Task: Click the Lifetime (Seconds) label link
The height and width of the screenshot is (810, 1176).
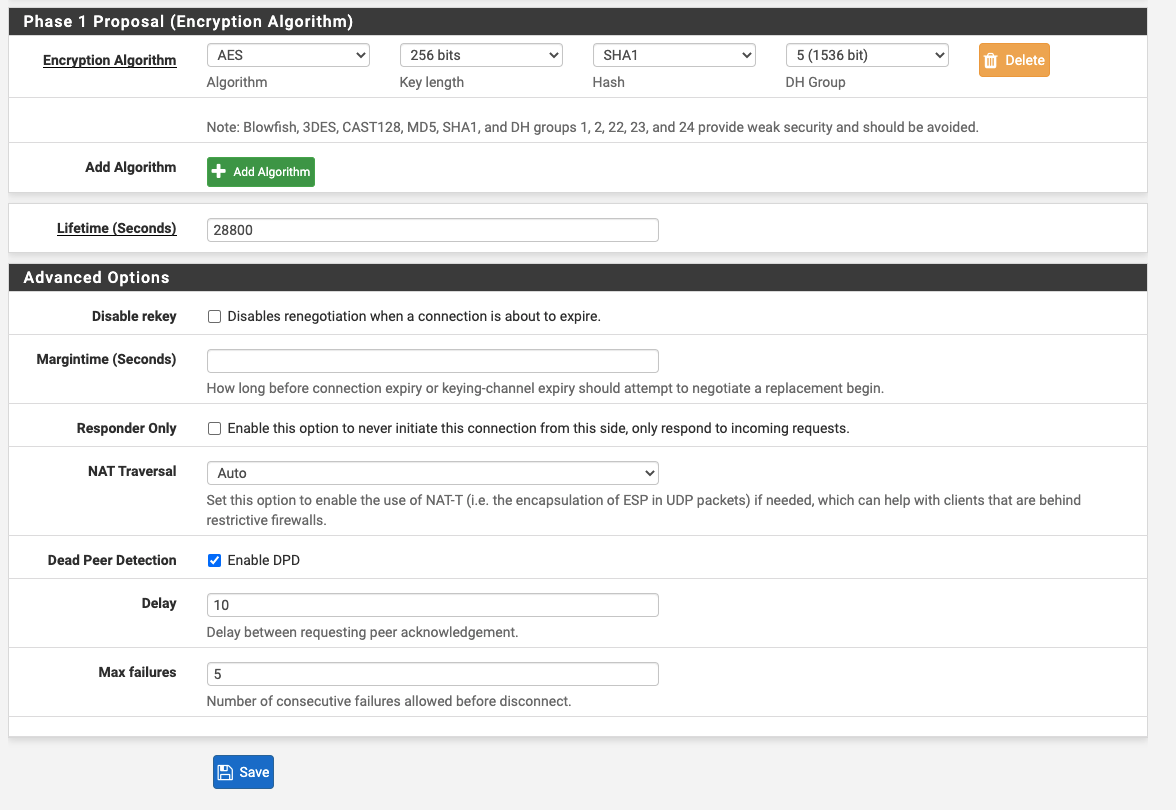Action: pyautogui.click(x=116, y=228)
